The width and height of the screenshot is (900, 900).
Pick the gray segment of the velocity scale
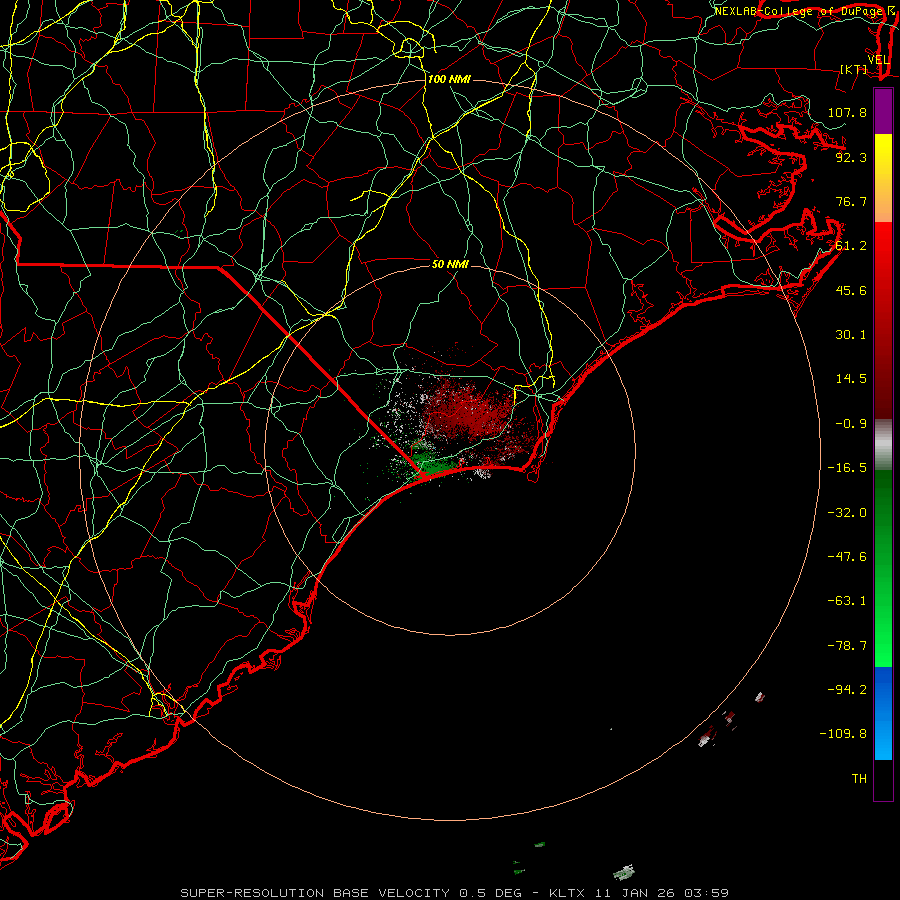coord(883,445)
